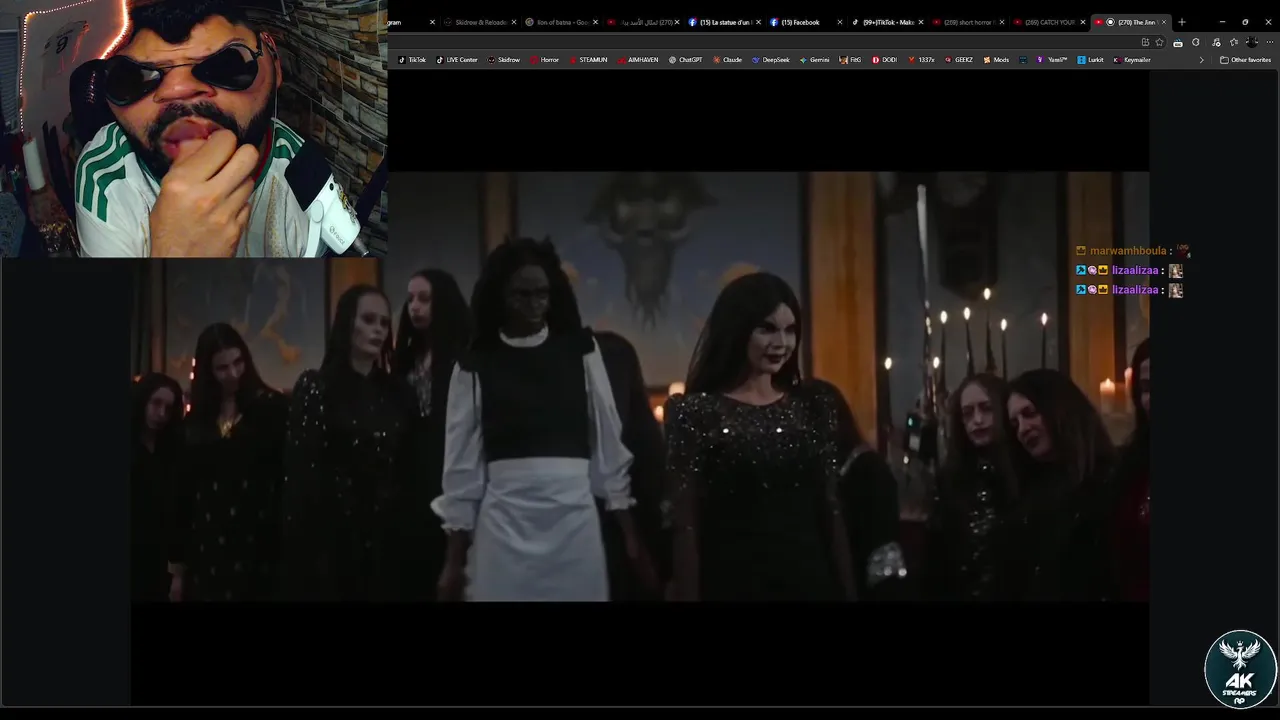Open the Gemini bookmark
The image size is (1280, 720).
pos(814,60)
